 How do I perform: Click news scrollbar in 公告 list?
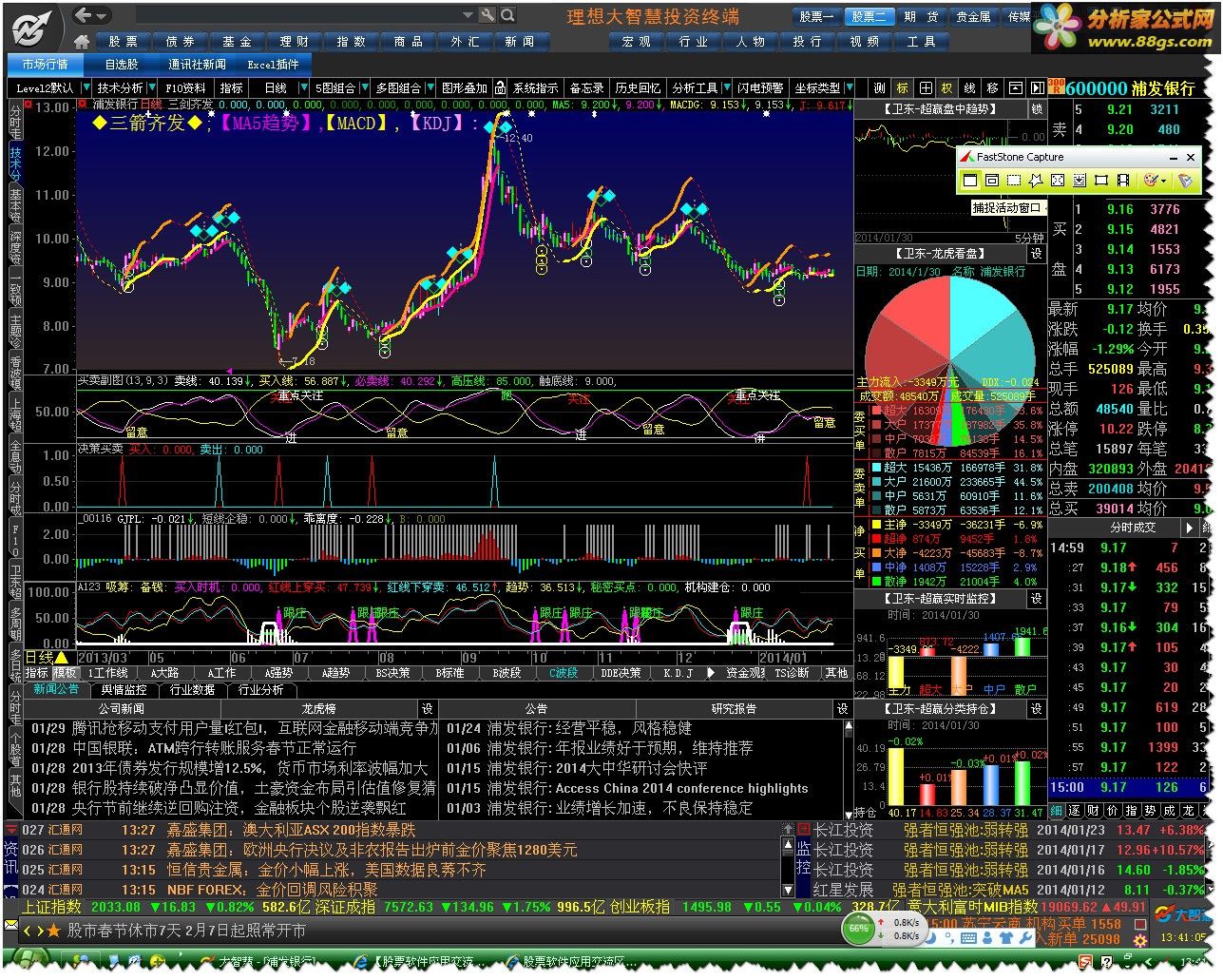point(848,768)
